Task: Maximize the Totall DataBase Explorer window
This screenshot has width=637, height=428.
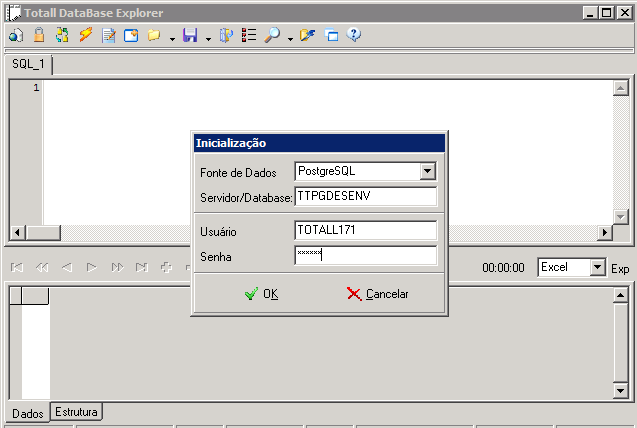Action: [x=607, y=13]
